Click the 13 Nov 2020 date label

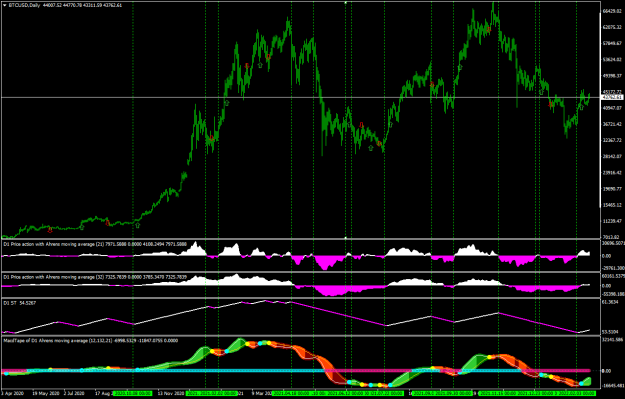[171, 393]
